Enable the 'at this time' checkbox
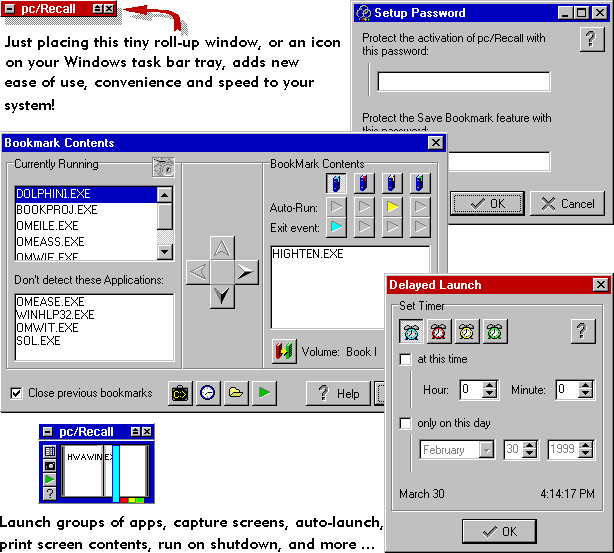Screen dimensions: 614x553 point(405,359)
